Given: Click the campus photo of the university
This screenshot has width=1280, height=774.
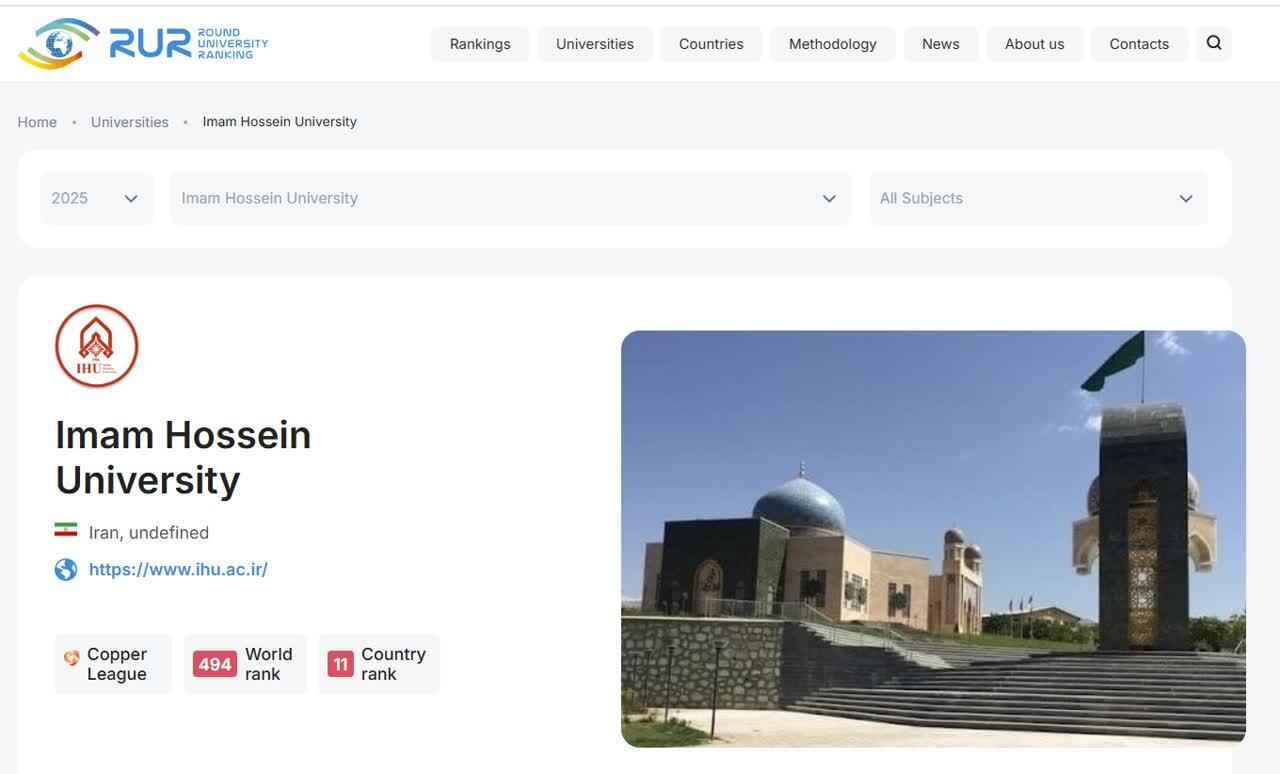Looking at the screenshot, I should click(x=933, y=538).
